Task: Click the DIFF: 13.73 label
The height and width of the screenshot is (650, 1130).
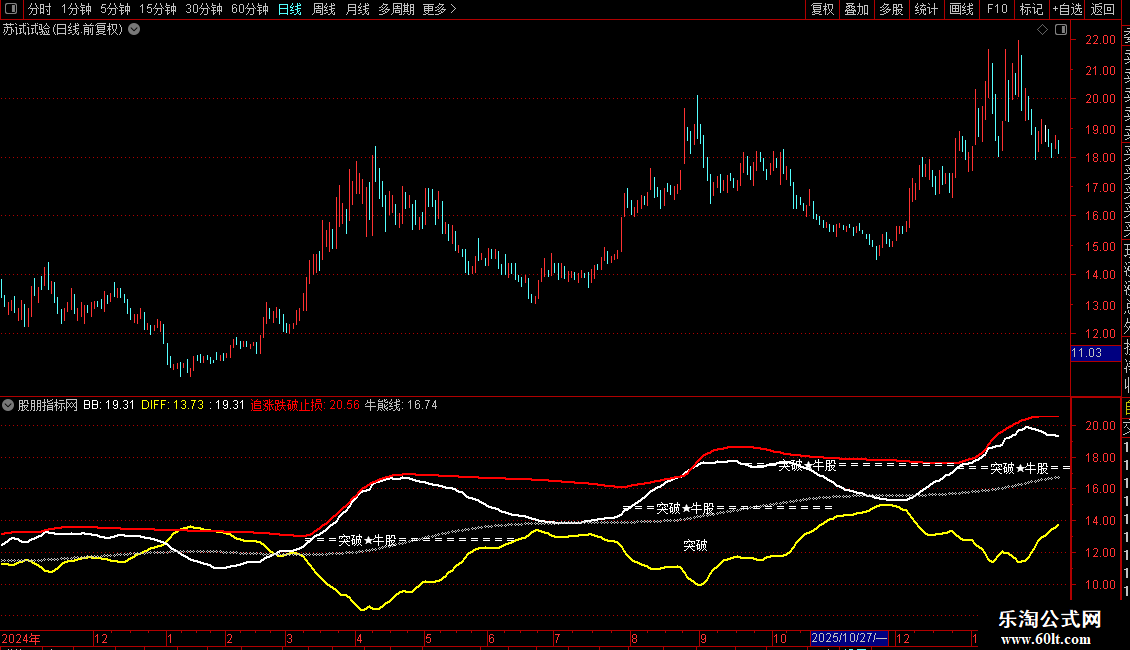Action: 172,405
